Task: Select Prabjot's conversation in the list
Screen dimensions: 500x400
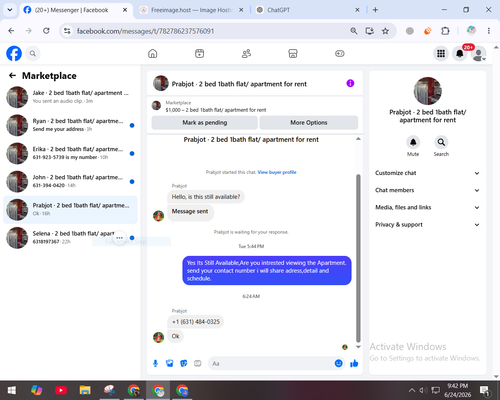Action: pos(70,210)
